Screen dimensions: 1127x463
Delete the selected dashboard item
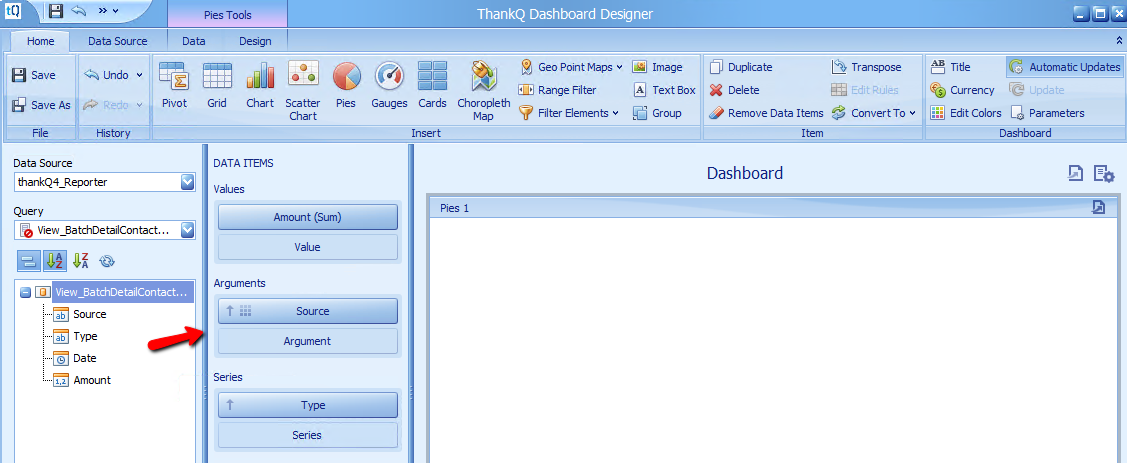[x=735, y=90]
